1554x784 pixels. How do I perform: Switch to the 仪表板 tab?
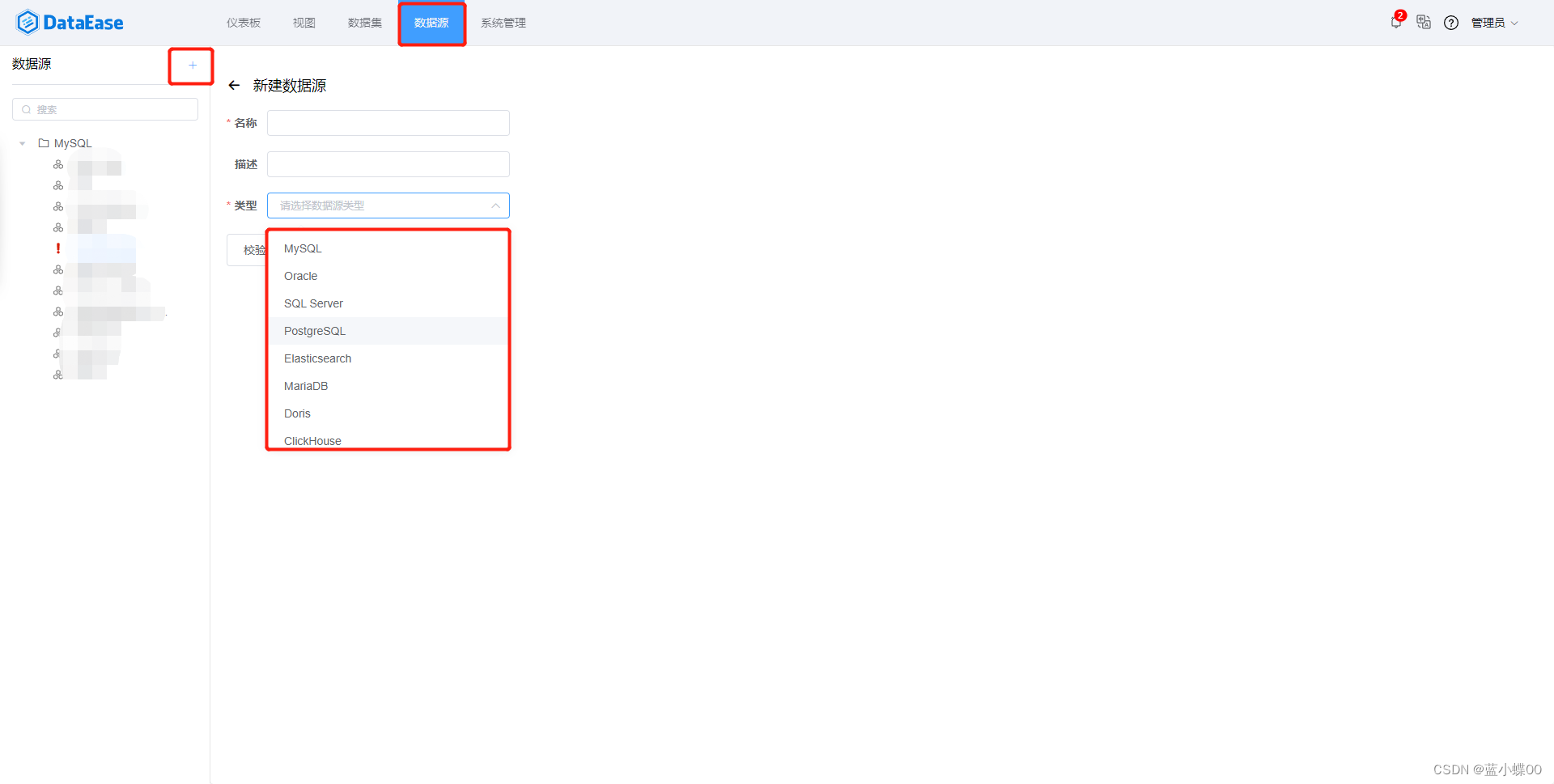pyautogui.click(x=243, y=23)
